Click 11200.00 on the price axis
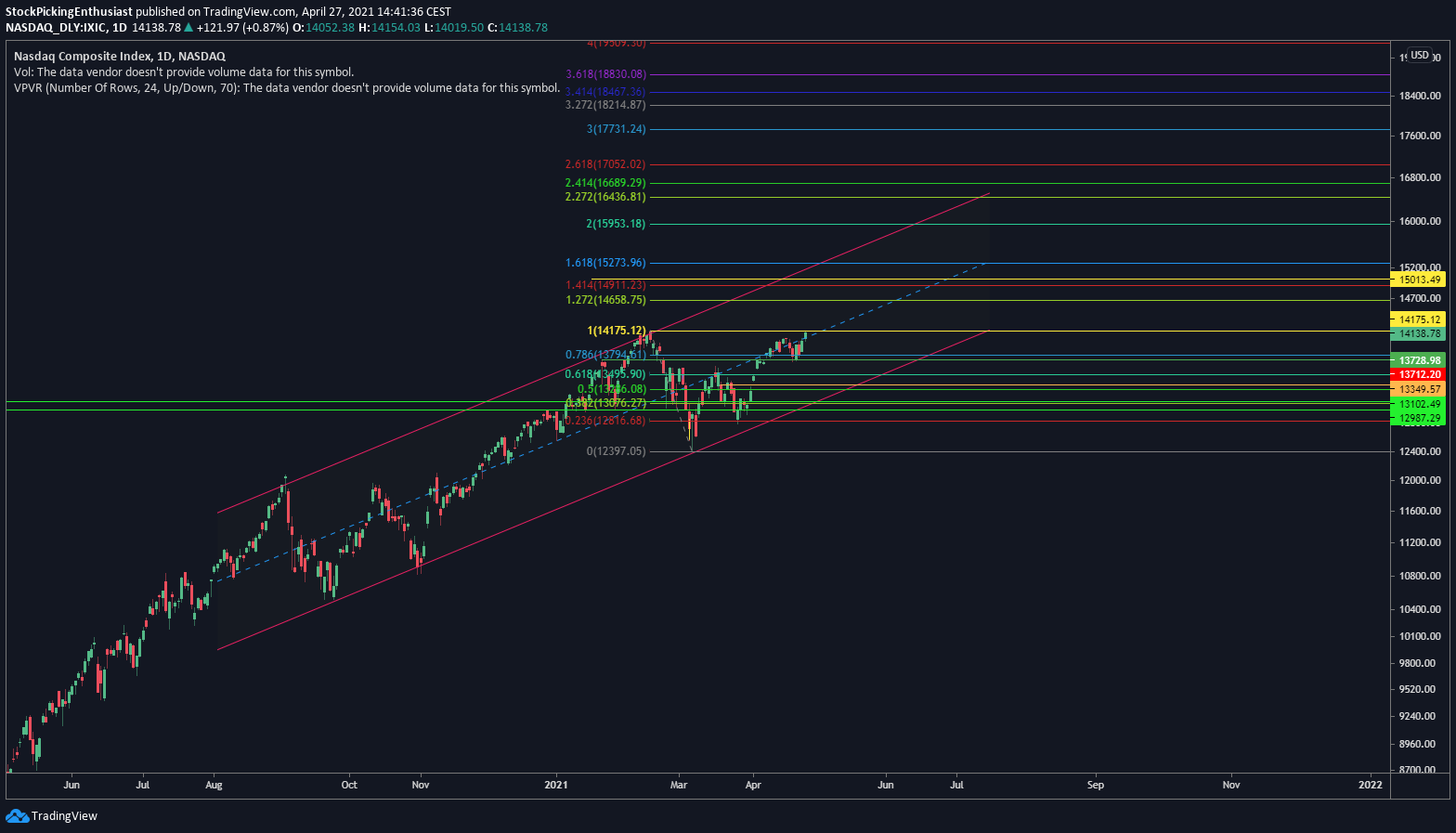The image size is (1456, 833). click(x=1420, y=542)
